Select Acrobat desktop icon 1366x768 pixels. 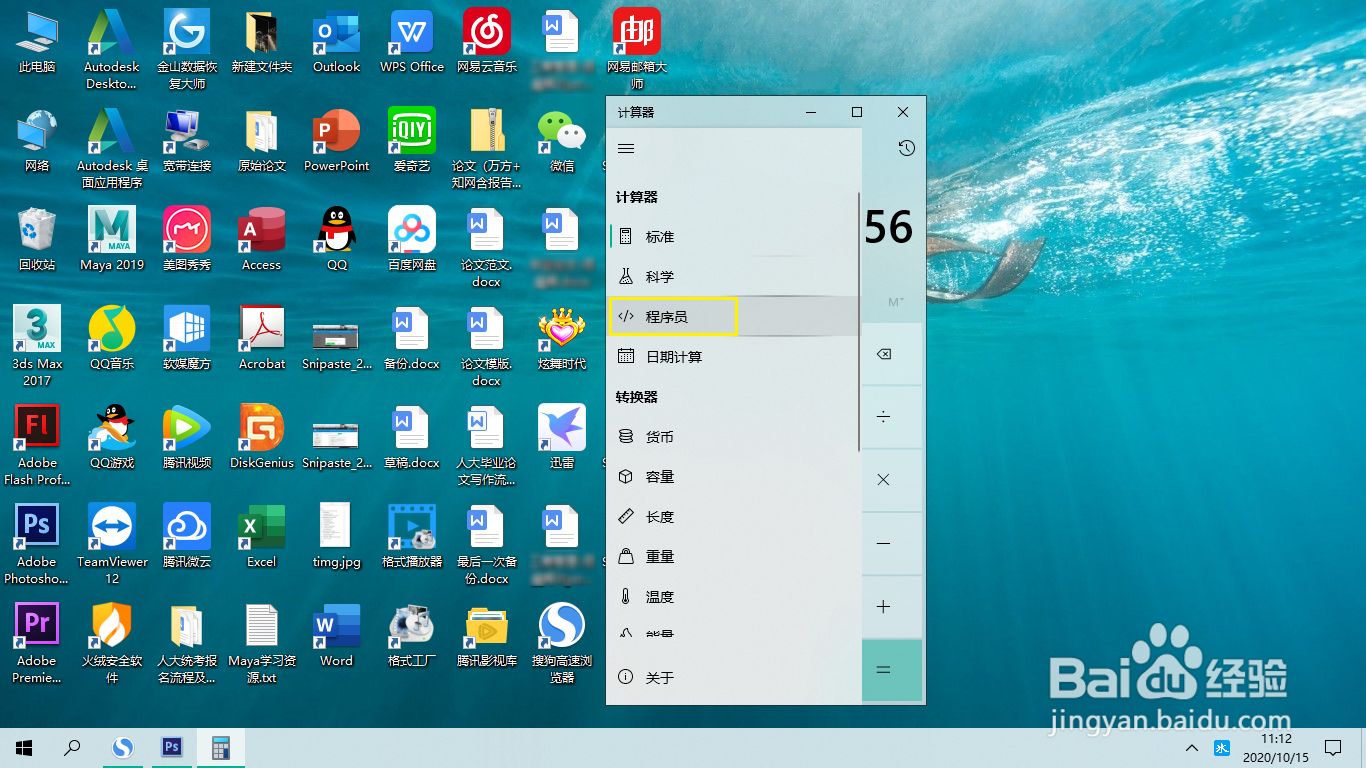[262, 340]
